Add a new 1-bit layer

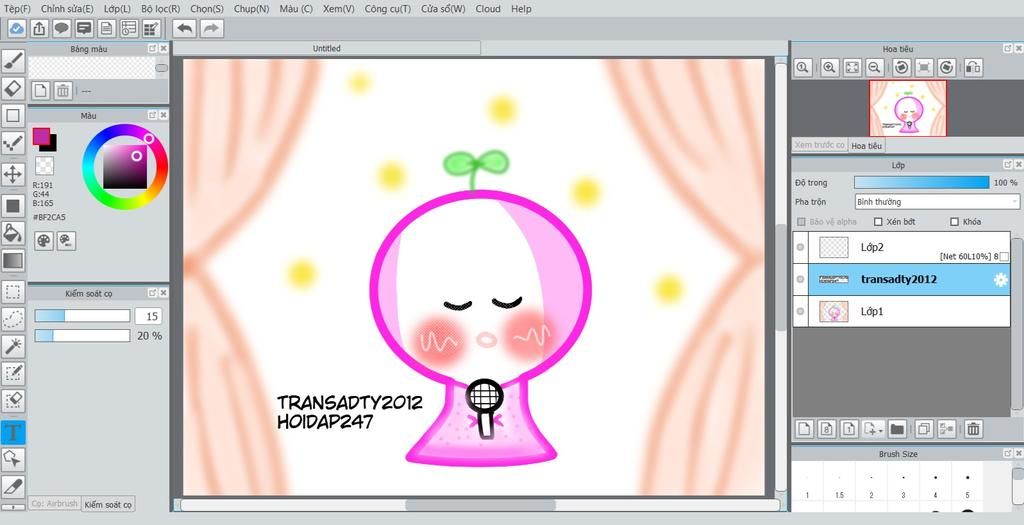[x=848, y=429]
